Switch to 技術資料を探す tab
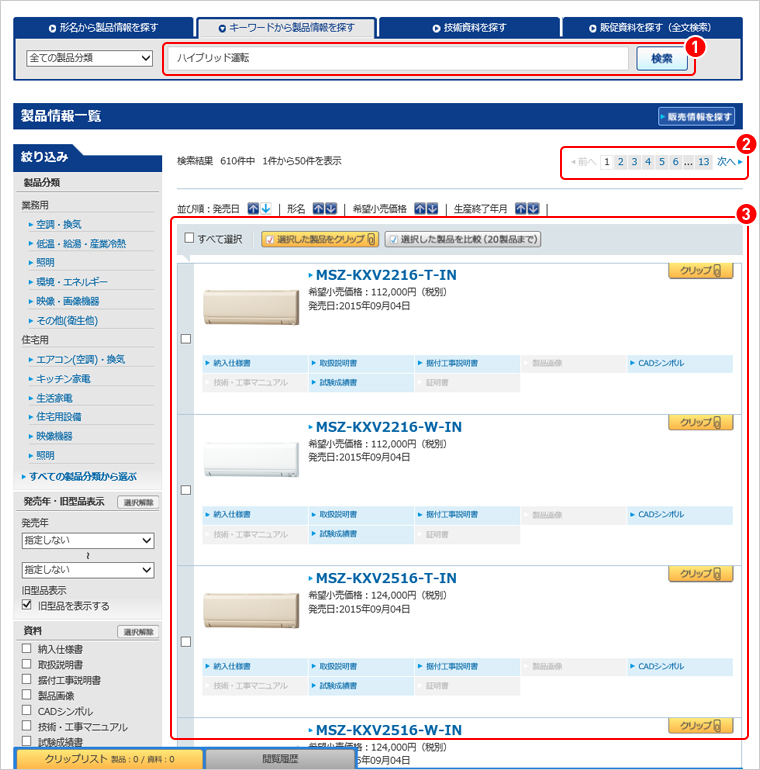Image resolution: width=760 pixels, height=770 pixels. [x=468, y=28]
